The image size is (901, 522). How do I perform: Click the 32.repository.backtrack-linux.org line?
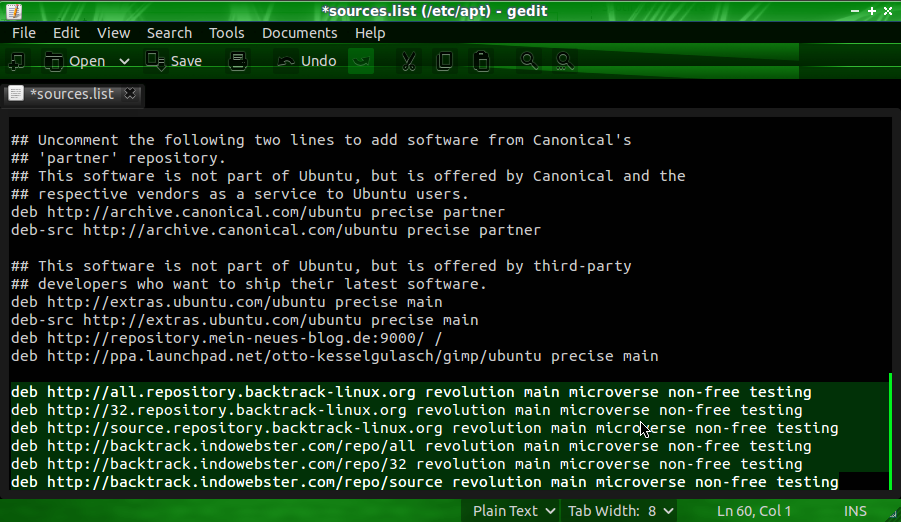click(x=406, y=410)
